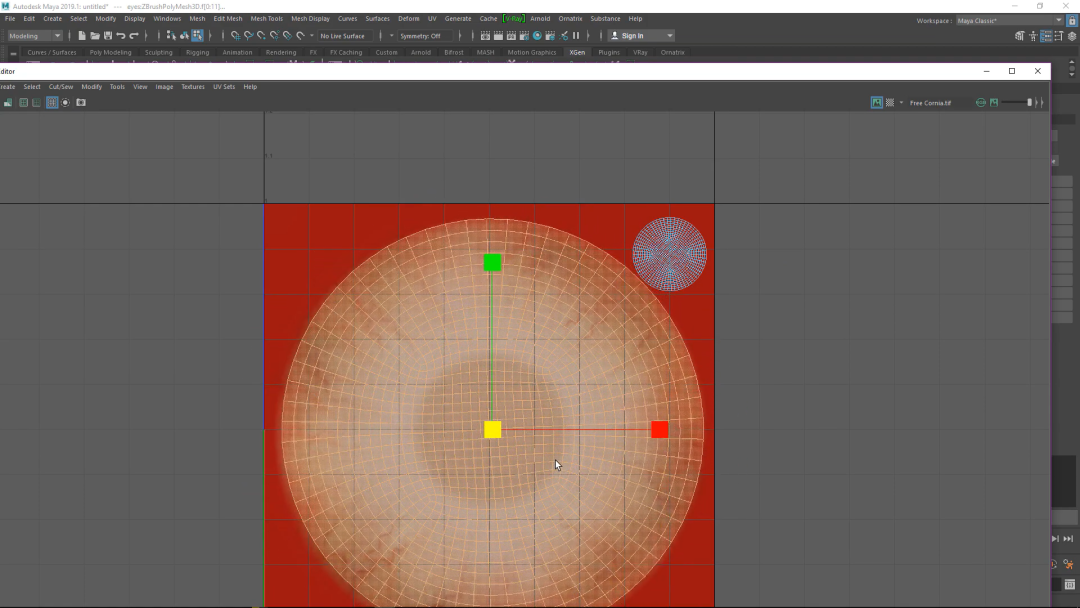Select the Snap to Grids magnet icon
This screenshot has height=608, width=1080.
tap(235, 36)
